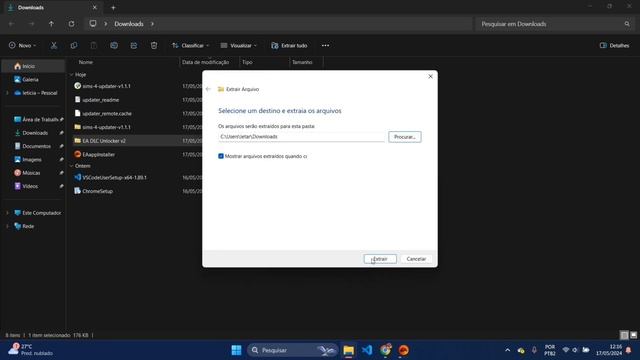Click Extrair tudo in toolbar

289,45
